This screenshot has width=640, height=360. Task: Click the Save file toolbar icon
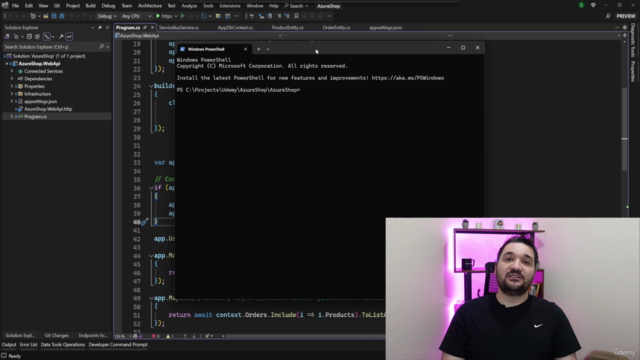point(54,16)
